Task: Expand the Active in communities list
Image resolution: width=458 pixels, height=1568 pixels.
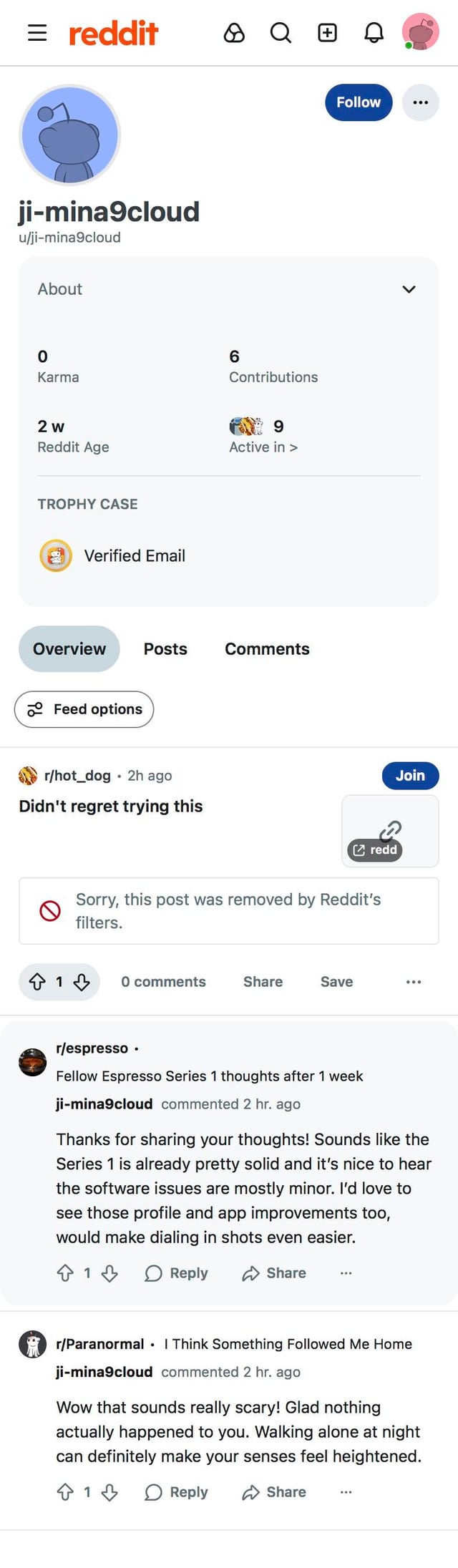Action: (x=263, y=447)
